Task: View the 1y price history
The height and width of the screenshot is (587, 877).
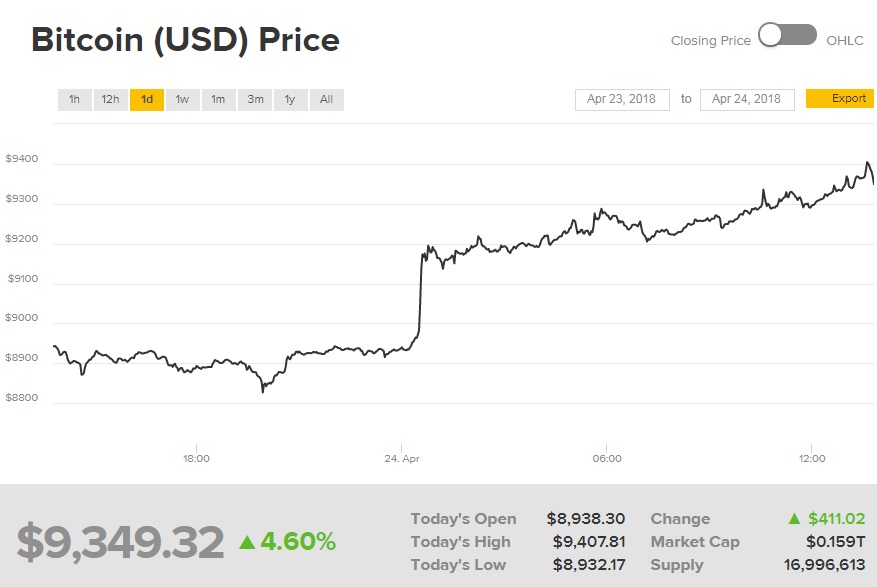Action: pyautogui.click(x=290, y=99)
